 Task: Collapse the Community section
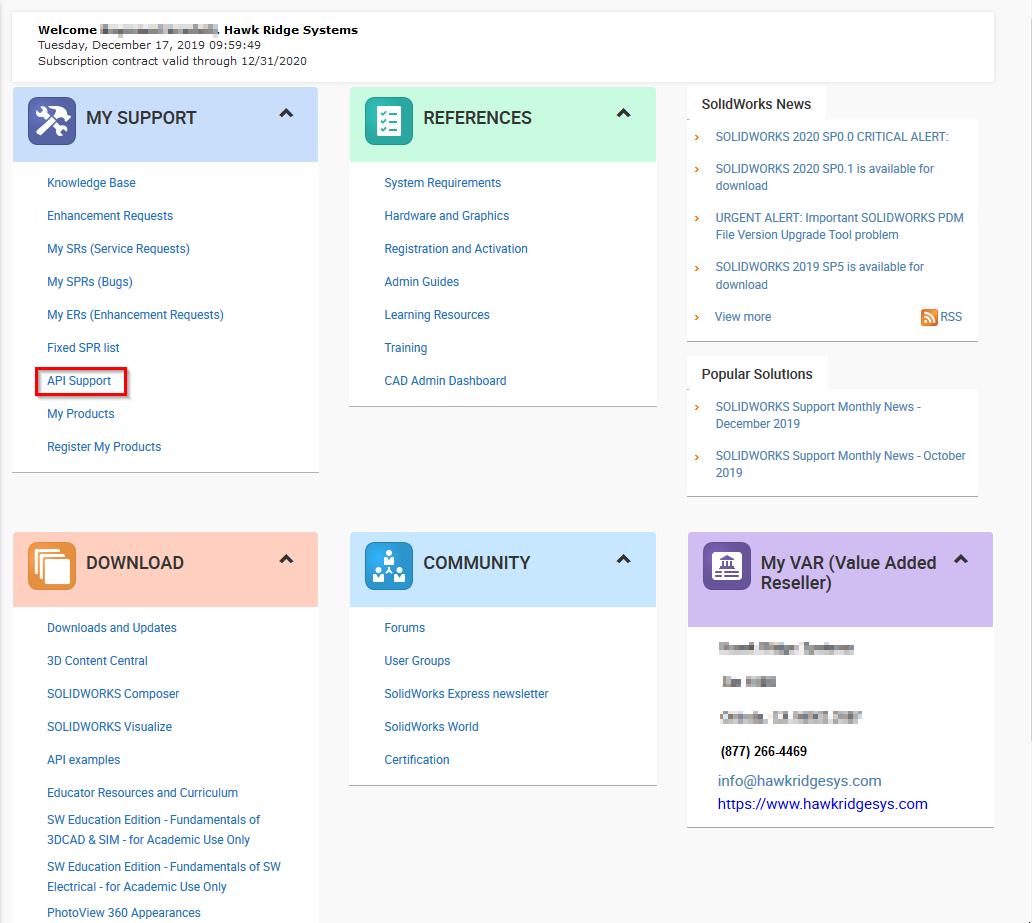coord(623,560)
